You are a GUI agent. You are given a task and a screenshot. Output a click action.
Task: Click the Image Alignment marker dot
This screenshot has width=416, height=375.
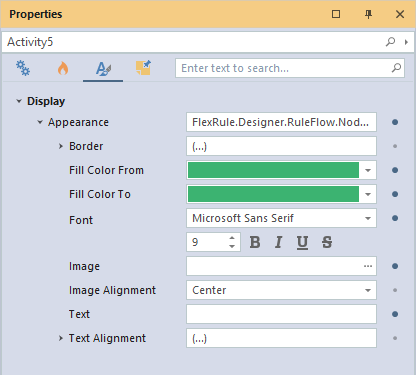coord(395,290)
